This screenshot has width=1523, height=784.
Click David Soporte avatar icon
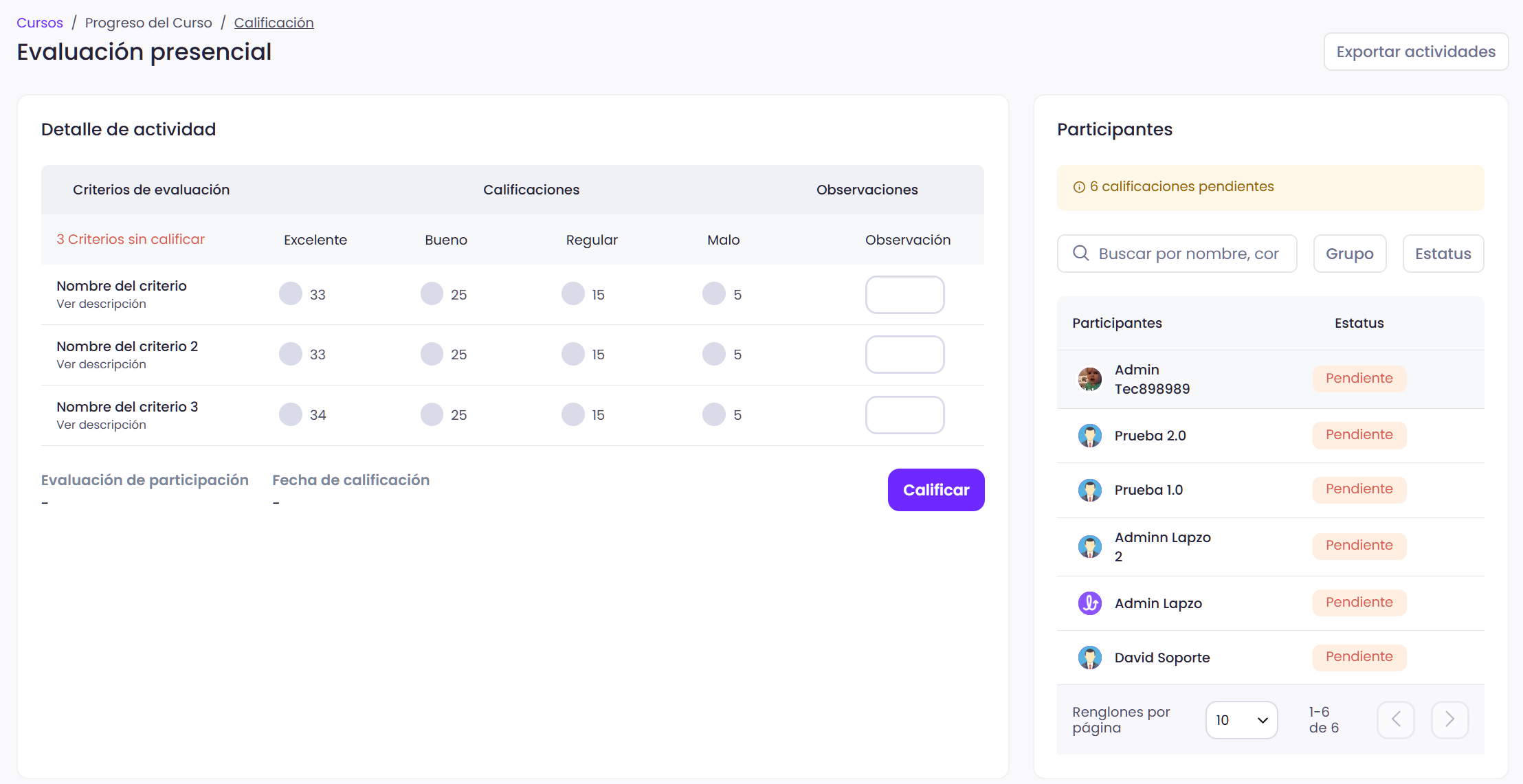tap(1089, 658)
